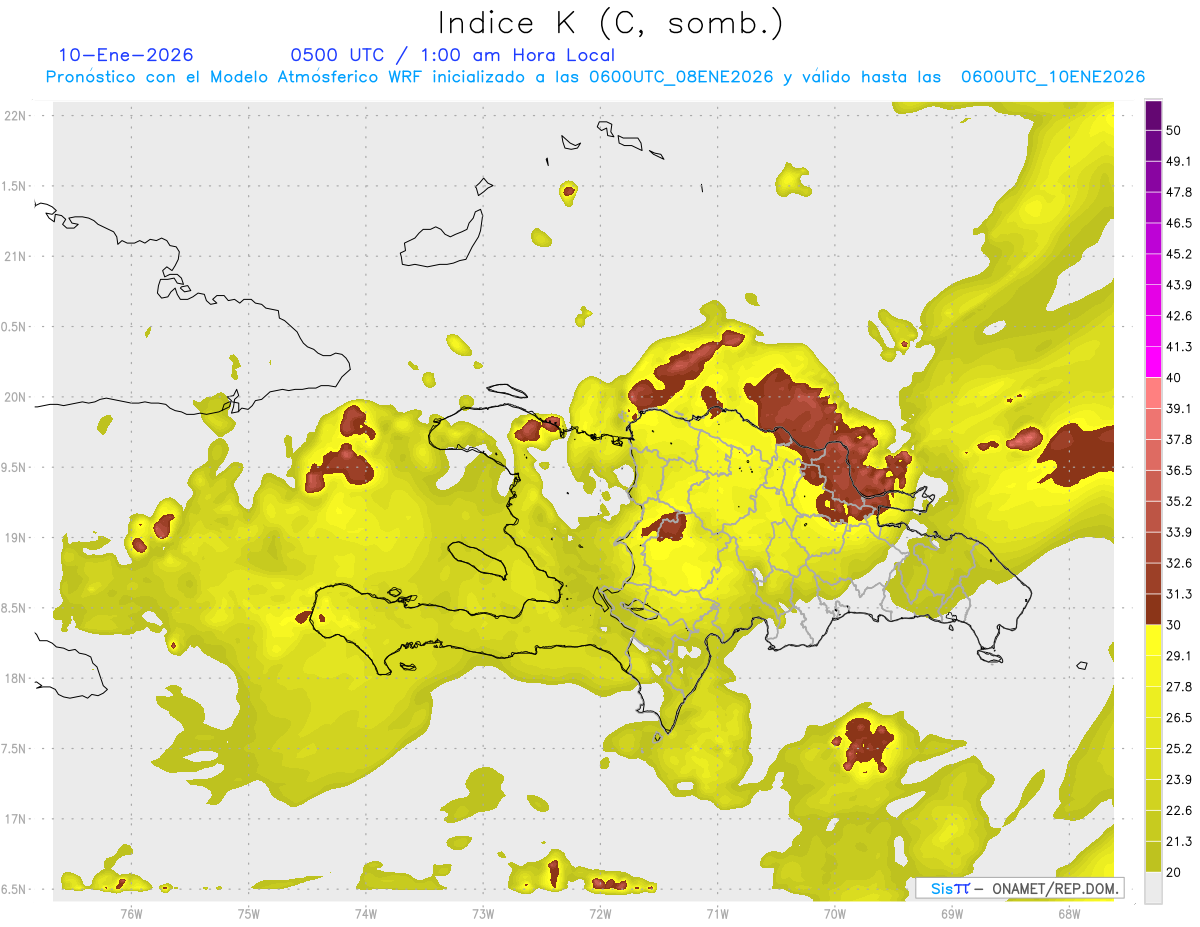
Task: Click the colorbar value label '20' at the bottom
Action: tap(1174, 872)
